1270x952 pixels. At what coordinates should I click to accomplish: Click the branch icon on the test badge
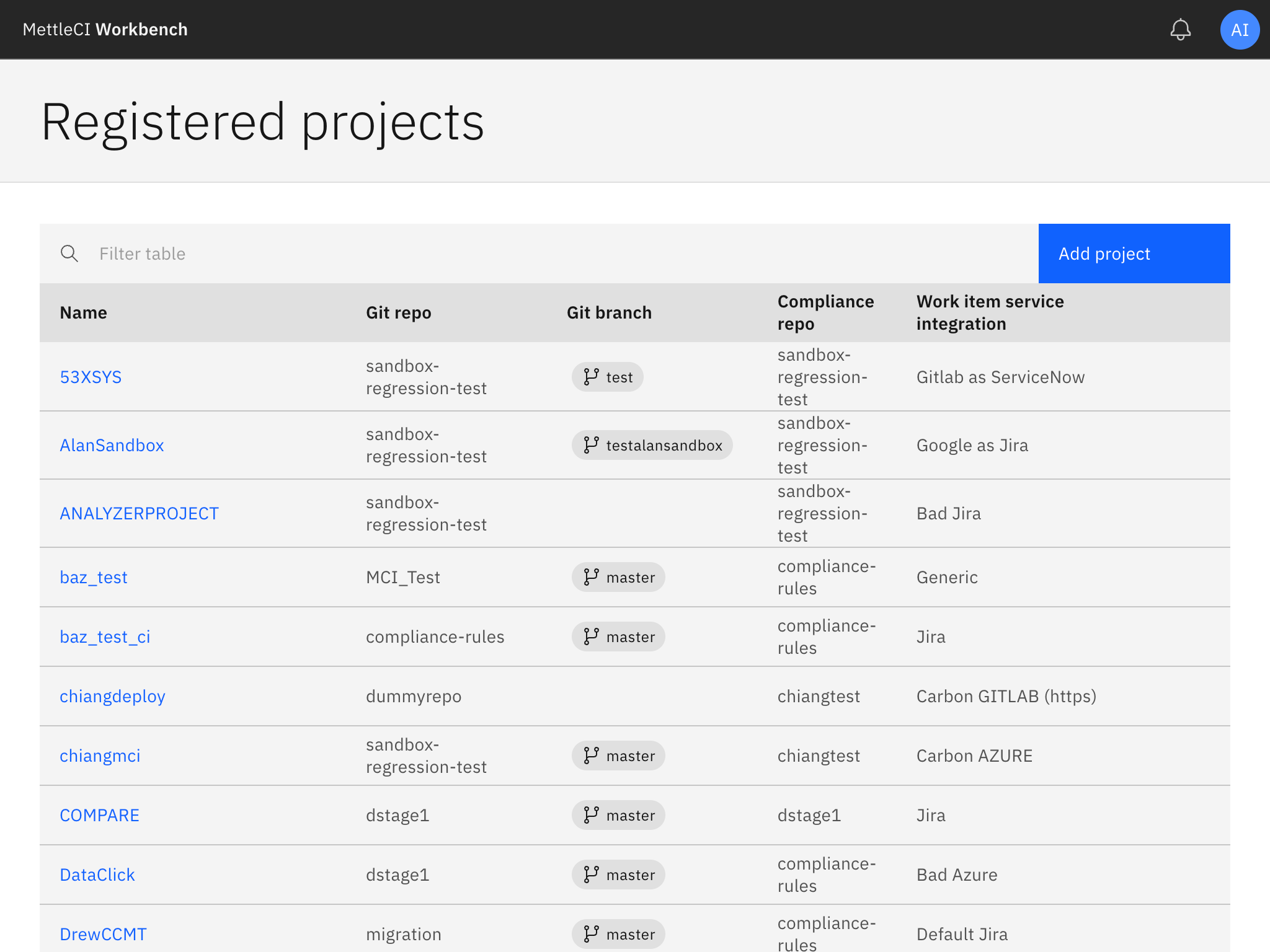tap(590, 376)
